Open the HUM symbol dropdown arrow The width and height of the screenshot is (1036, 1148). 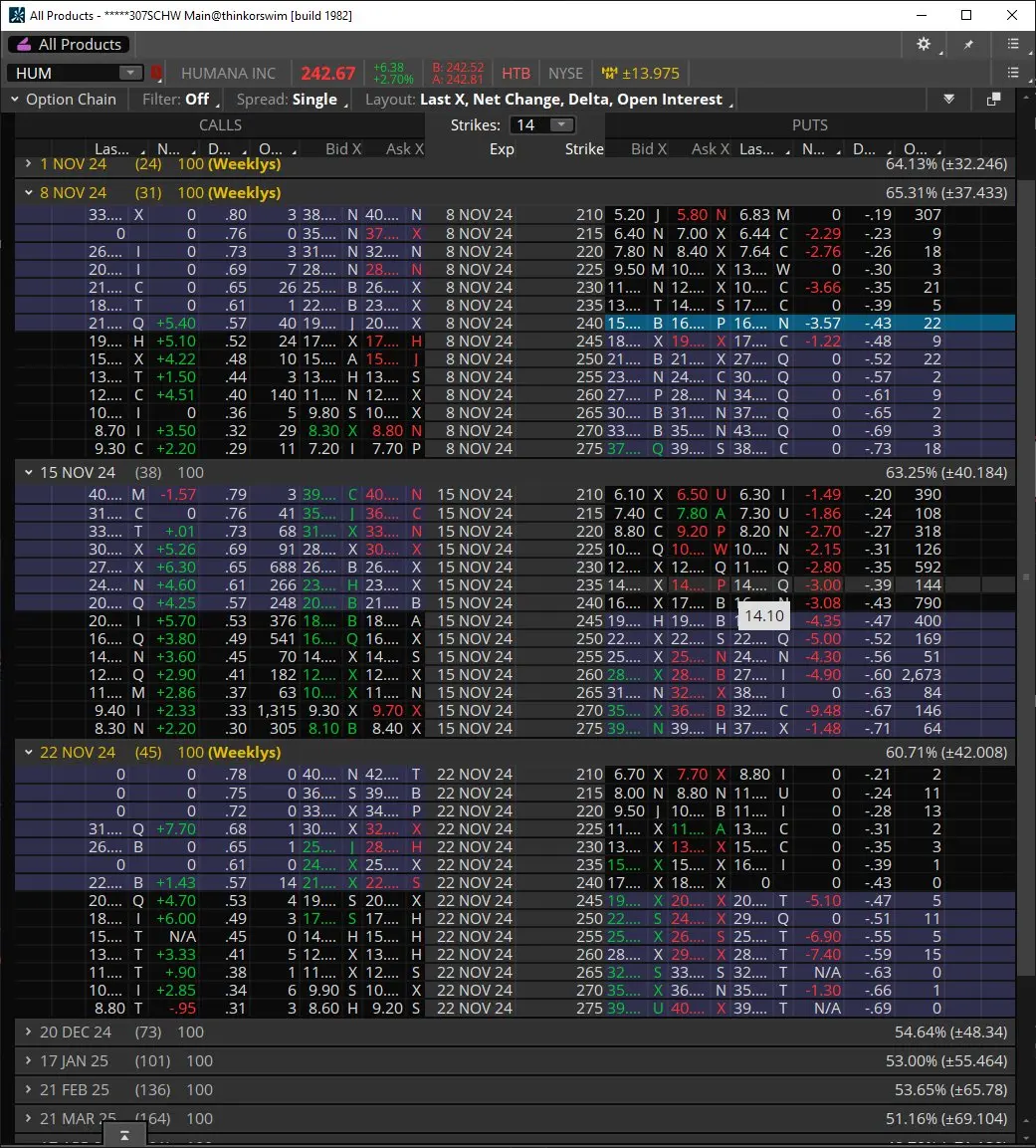tap(130, 73)
